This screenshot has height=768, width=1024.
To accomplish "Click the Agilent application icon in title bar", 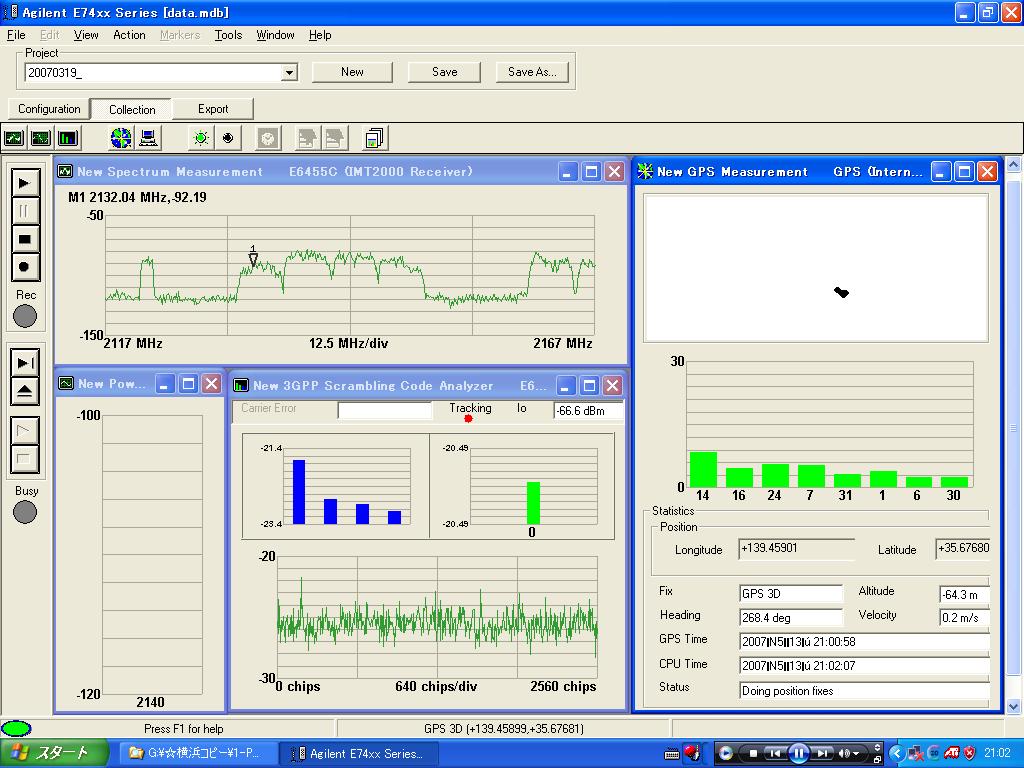I will [10, 12].
